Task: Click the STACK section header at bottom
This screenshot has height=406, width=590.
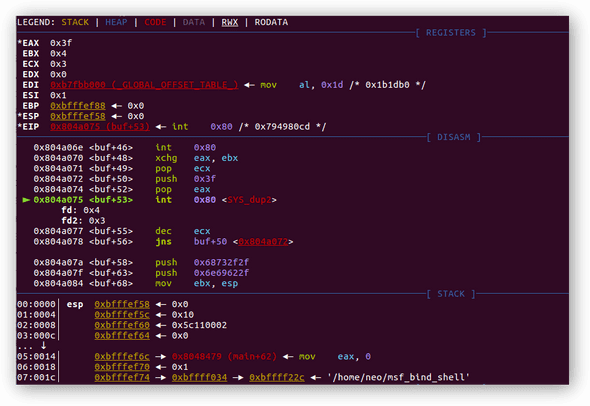Action: pos(451,294)
